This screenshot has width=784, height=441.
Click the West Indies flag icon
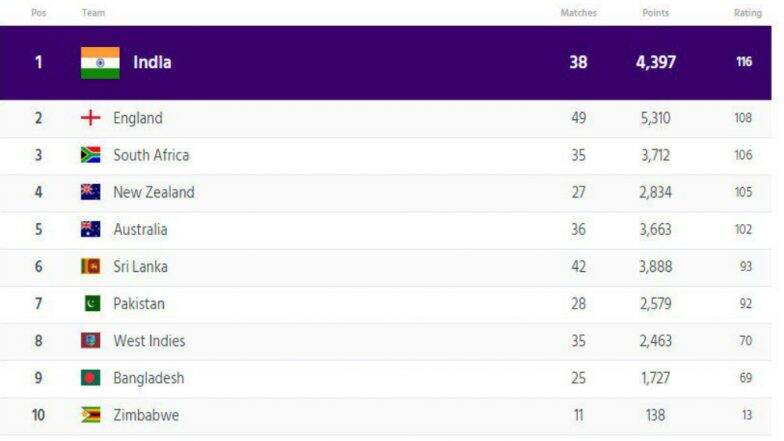click(90, 340)
